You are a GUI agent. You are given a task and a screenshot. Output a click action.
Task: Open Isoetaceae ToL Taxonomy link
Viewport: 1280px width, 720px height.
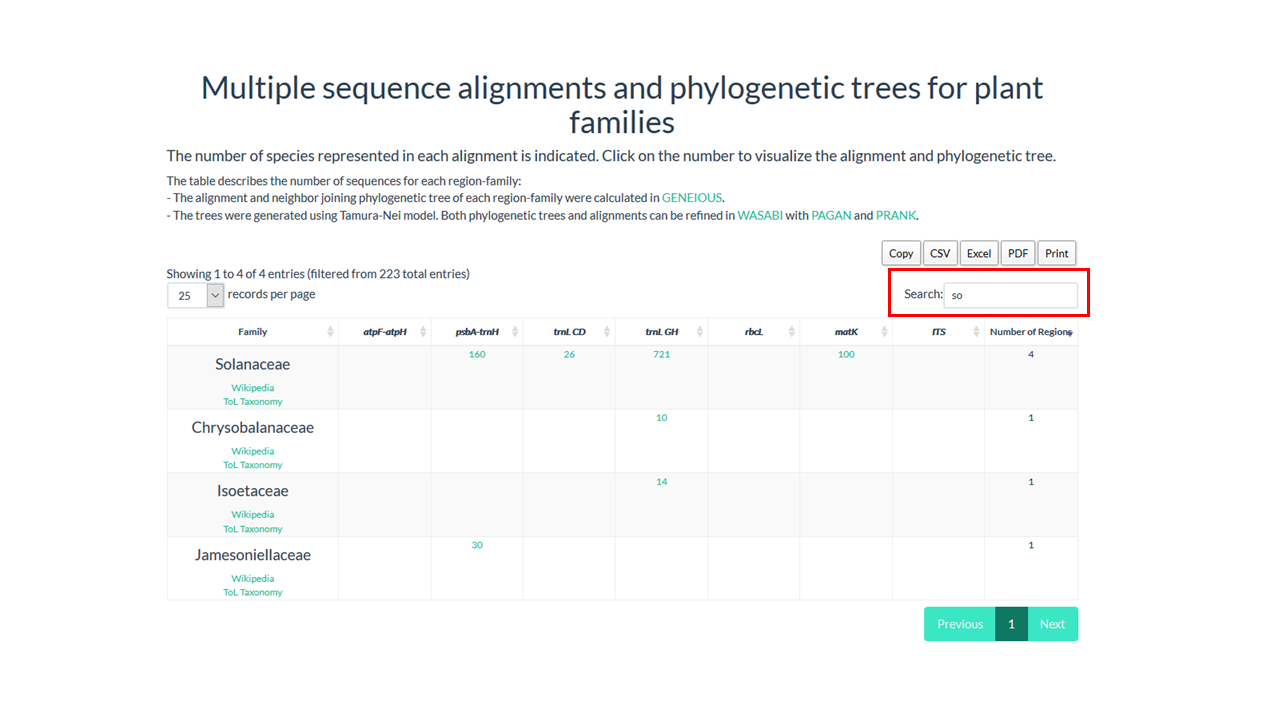253,529
